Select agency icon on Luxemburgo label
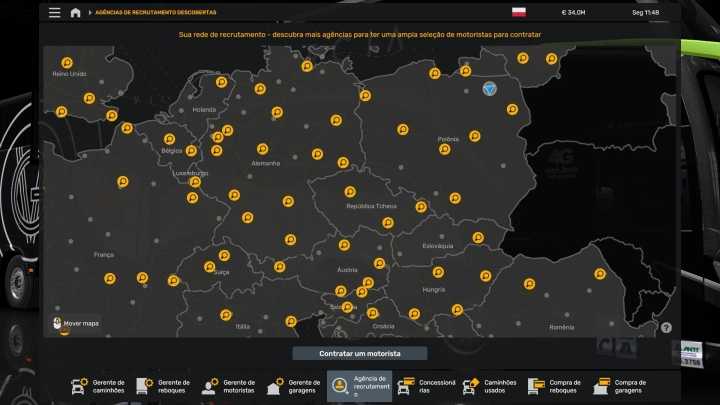The width and height of the screenshot is (720, 405). (195, 182)
